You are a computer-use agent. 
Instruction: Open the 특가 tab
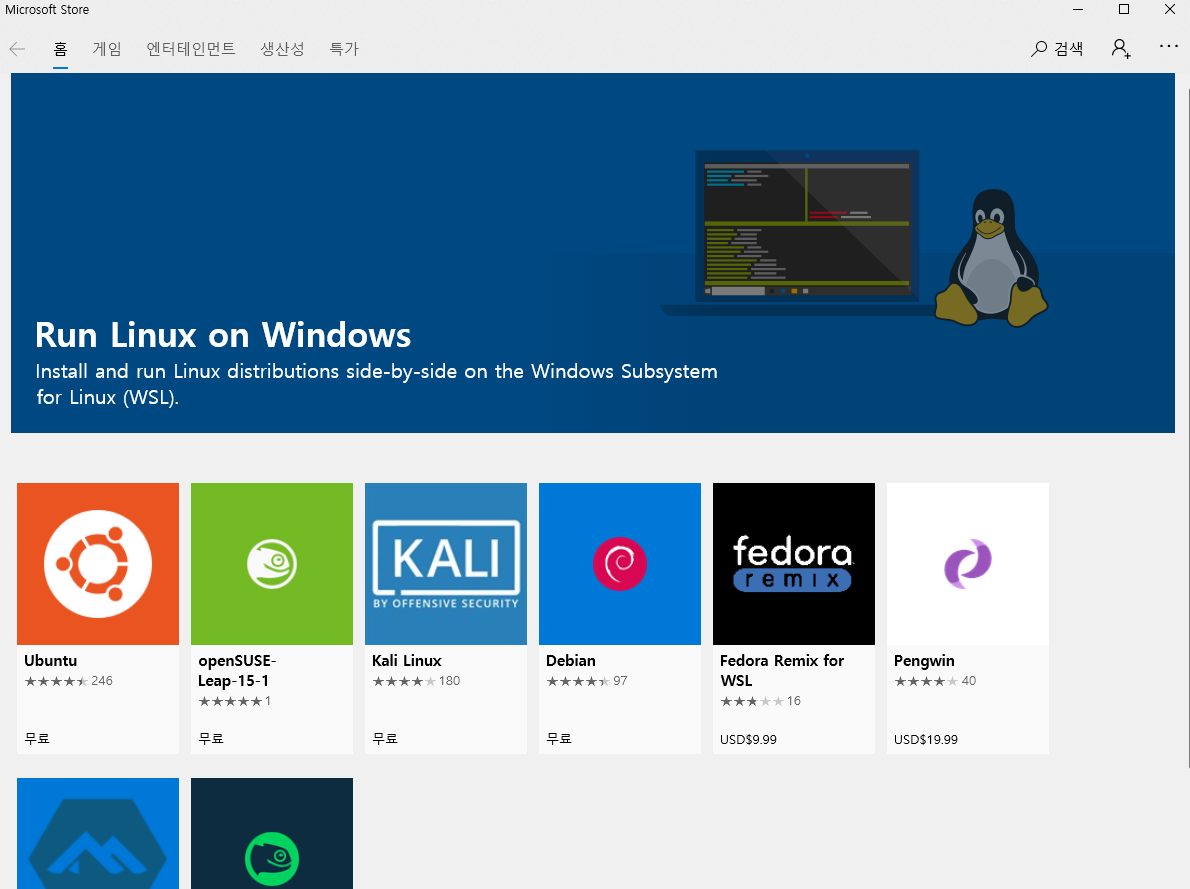(344, 49)
